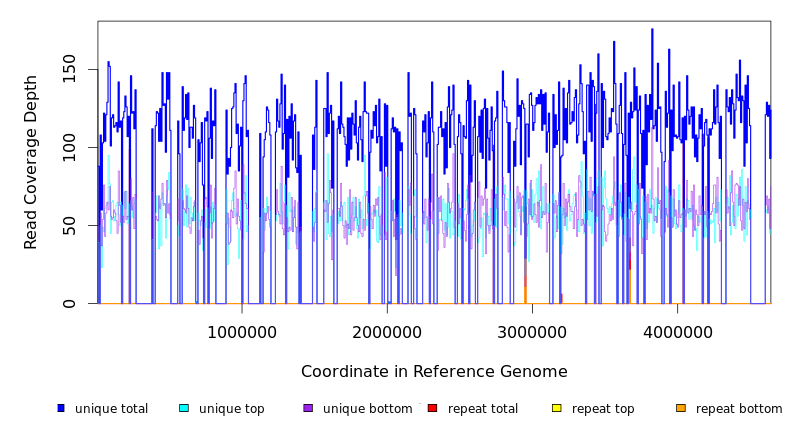Screen dimensions: 792x432
Task: Select the 'unique bottom' legend label
Action: [x=367, y=409]
